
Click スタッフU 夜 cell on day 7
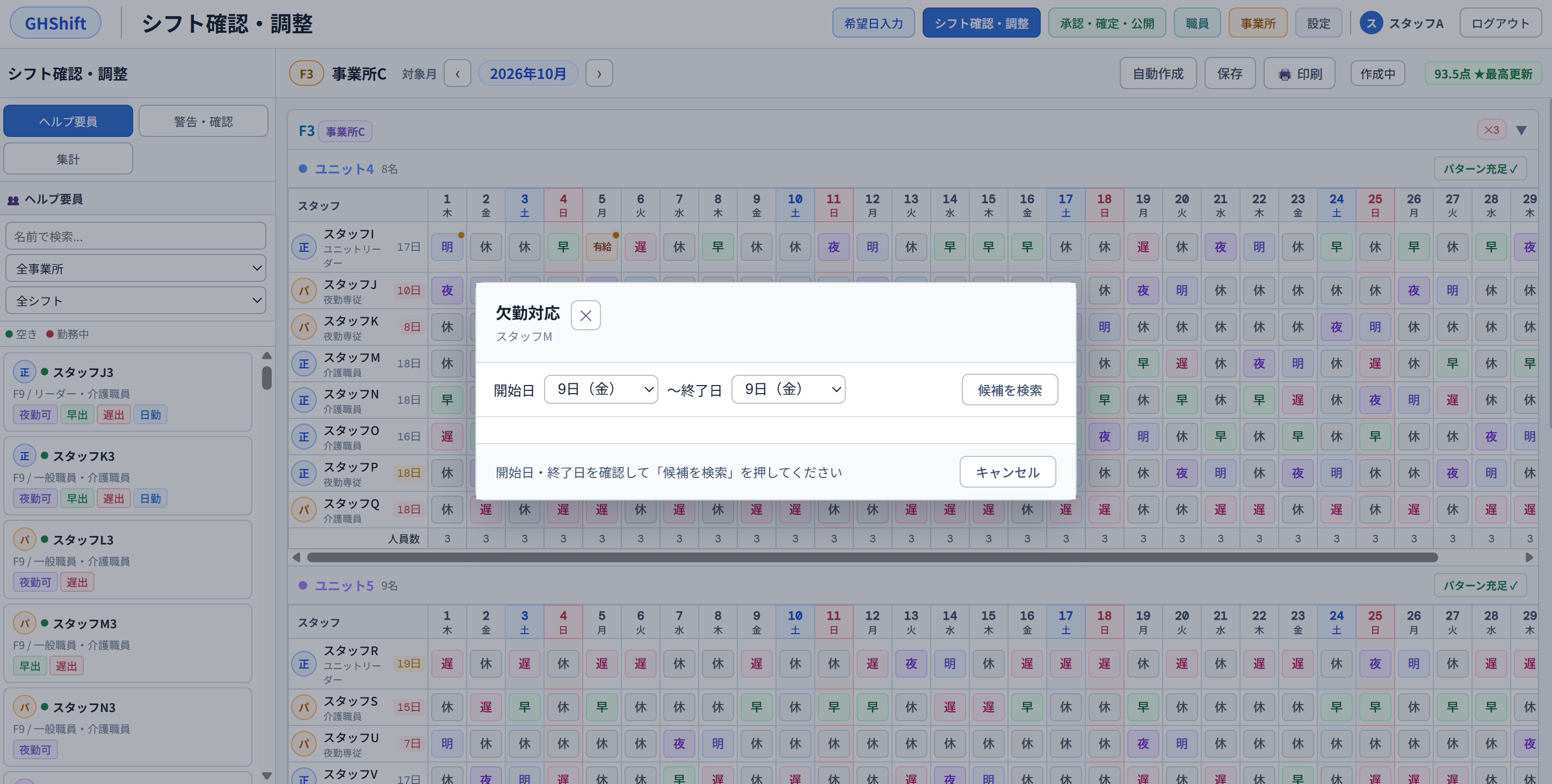(x=679, y=744)
